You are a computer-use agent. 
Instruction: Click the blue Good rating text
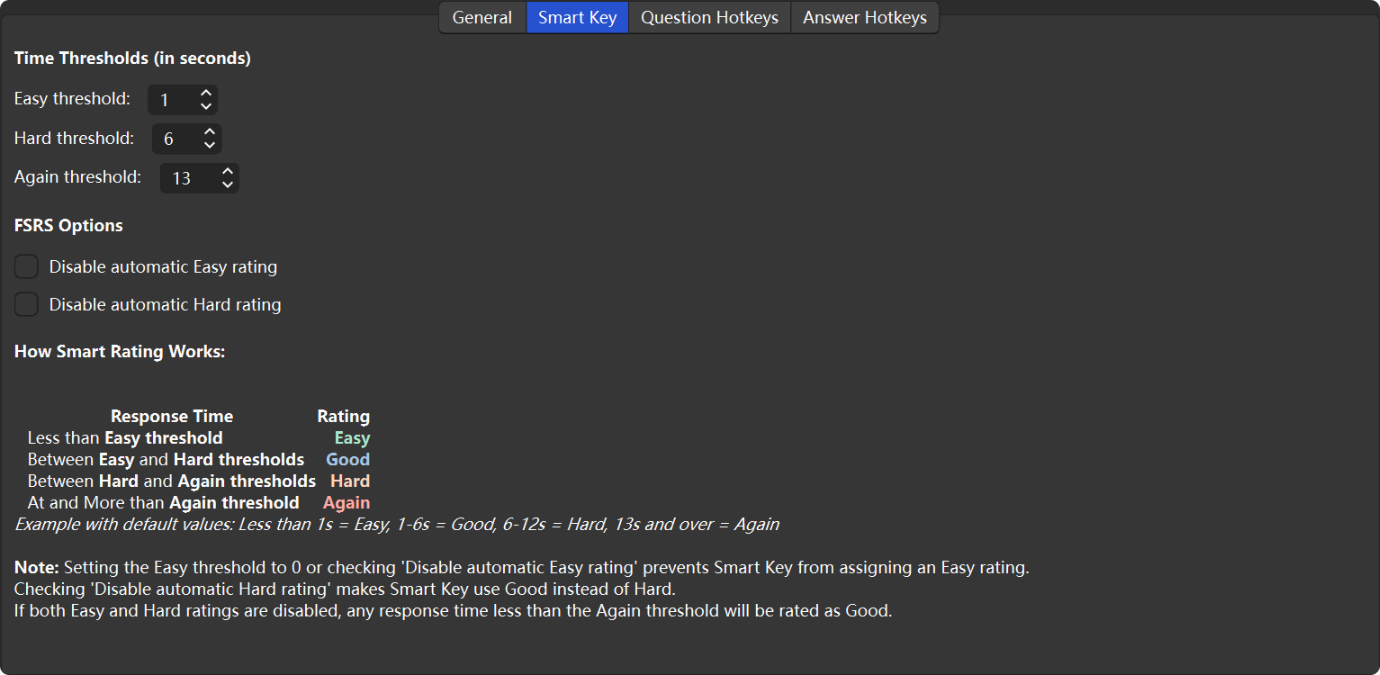[x=348, y=460]
